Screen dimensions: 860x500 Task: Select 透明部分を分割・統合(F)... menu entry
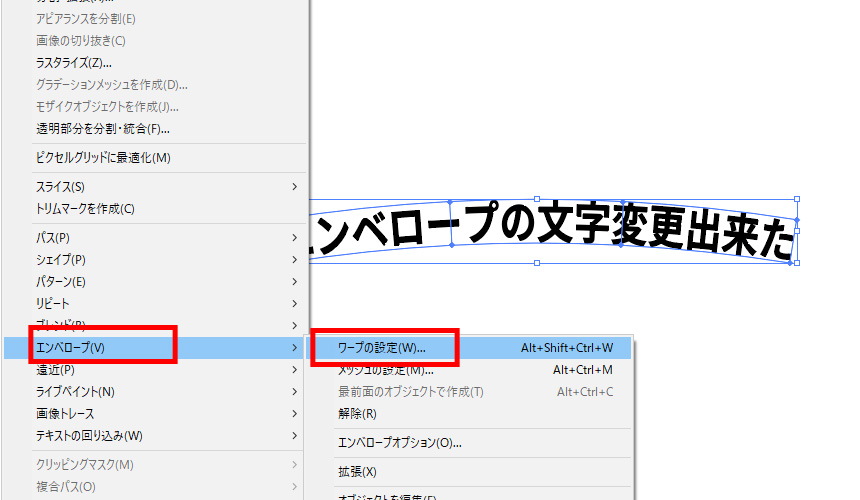(102, 128)
